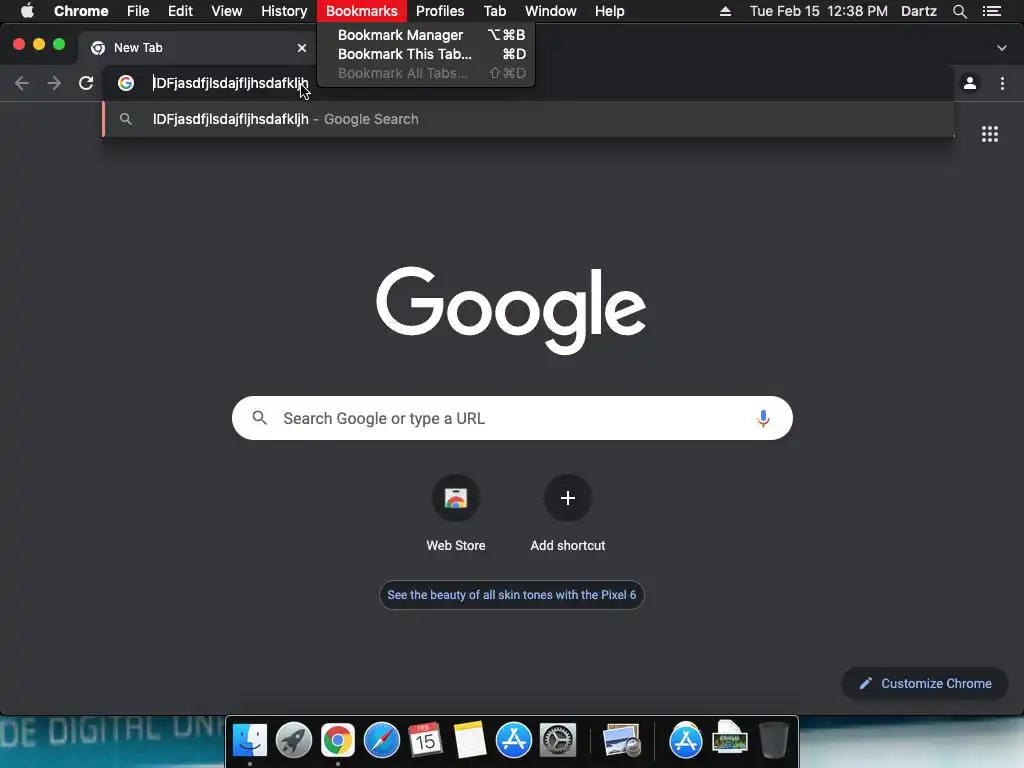Open the Tab menu
This screenshot has width=1024, height=768.
(x=494, y=11)
